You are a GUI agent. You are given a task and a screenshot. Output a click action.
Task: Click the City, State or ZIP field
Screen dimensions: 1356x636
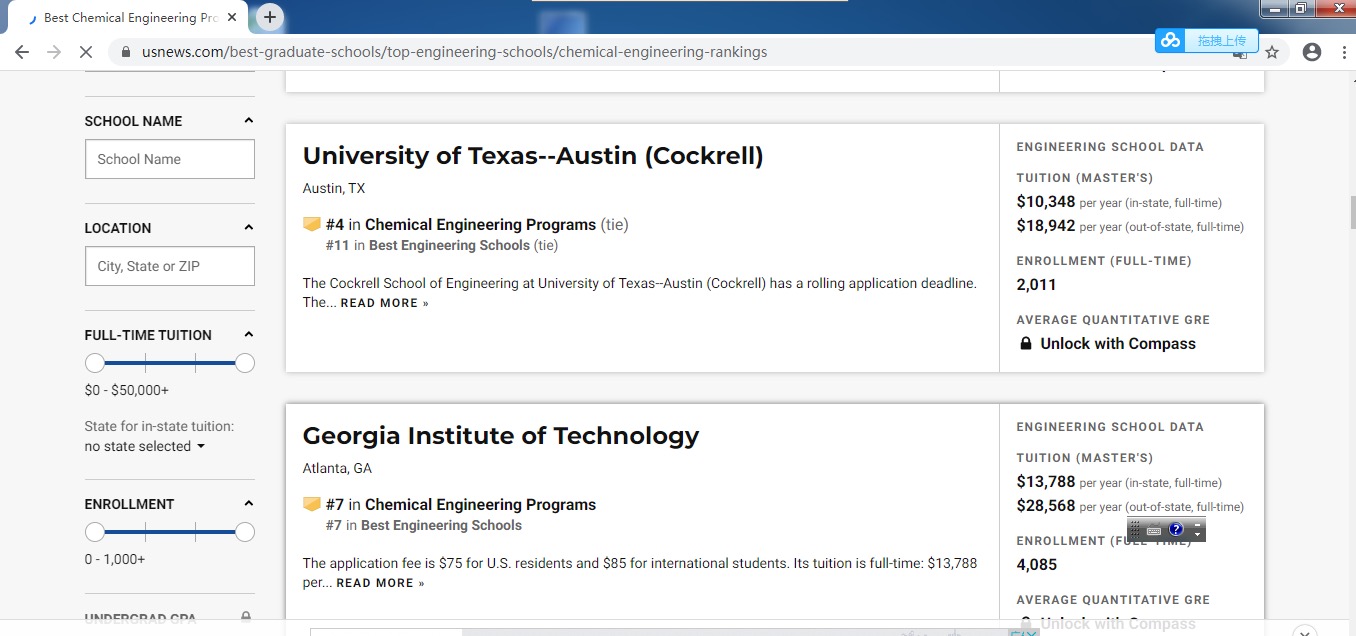(x=170, y=266)
